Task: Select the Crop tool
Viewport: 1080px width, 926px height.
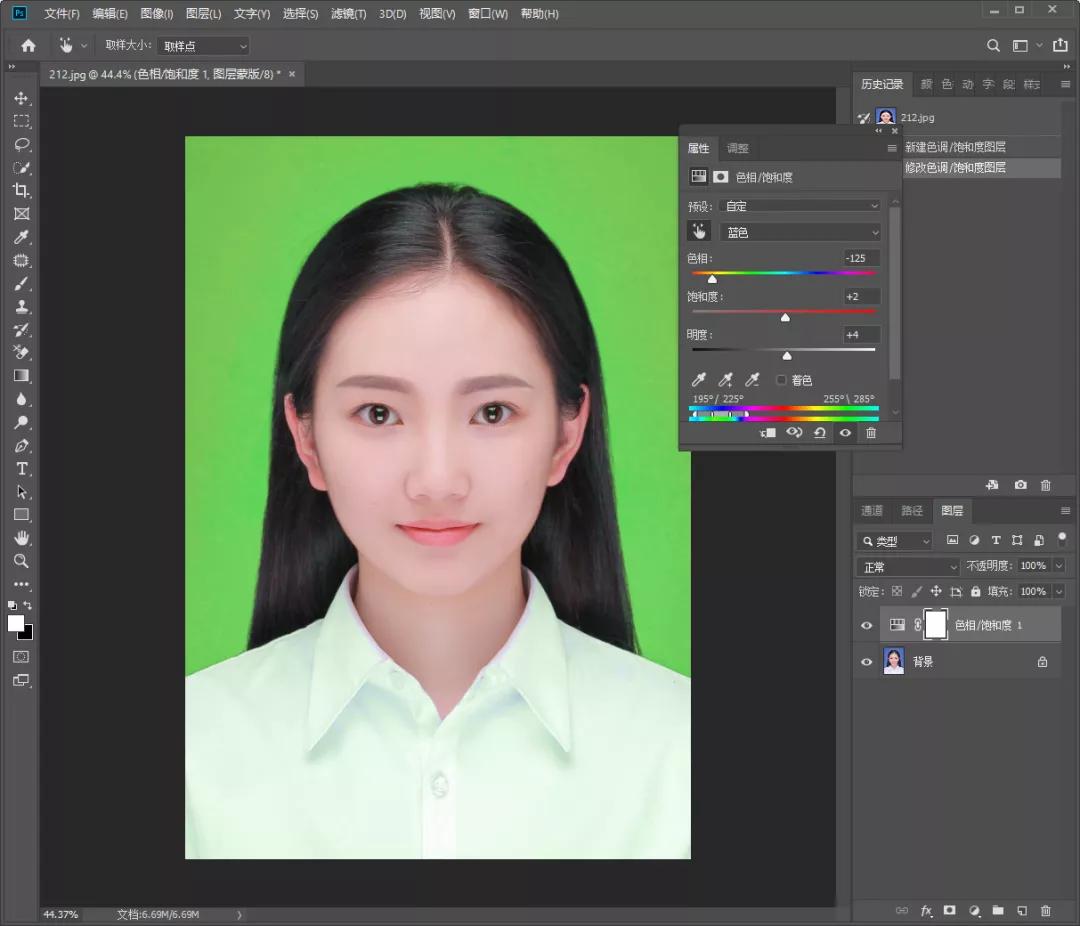Action: 21,190
